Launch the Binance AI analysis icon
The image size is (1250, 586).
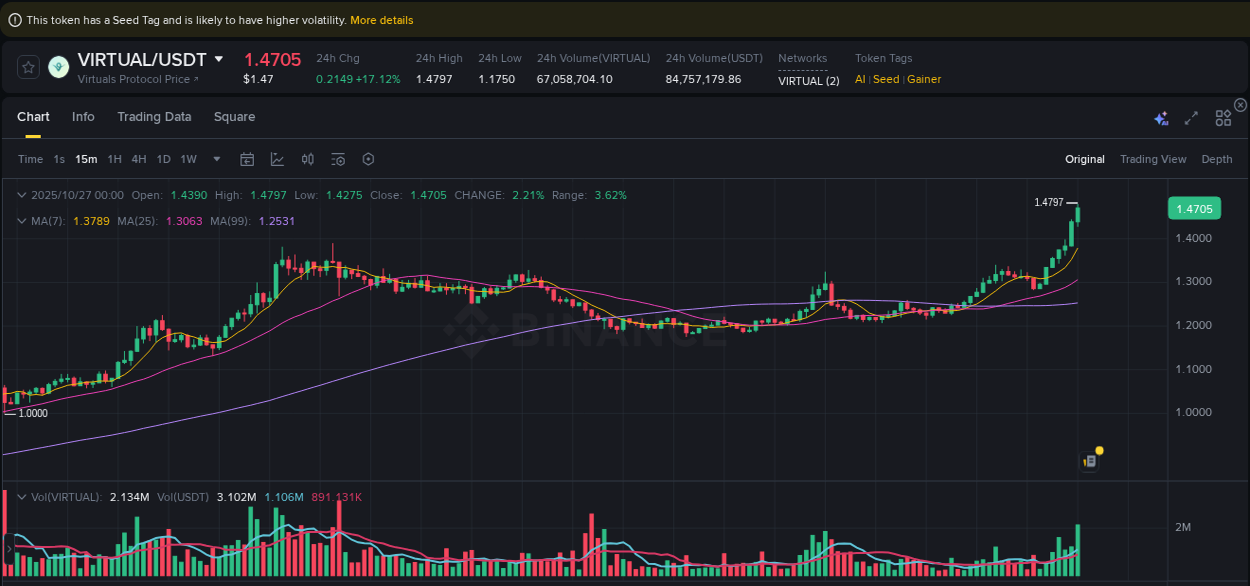tap(1161, 118)
